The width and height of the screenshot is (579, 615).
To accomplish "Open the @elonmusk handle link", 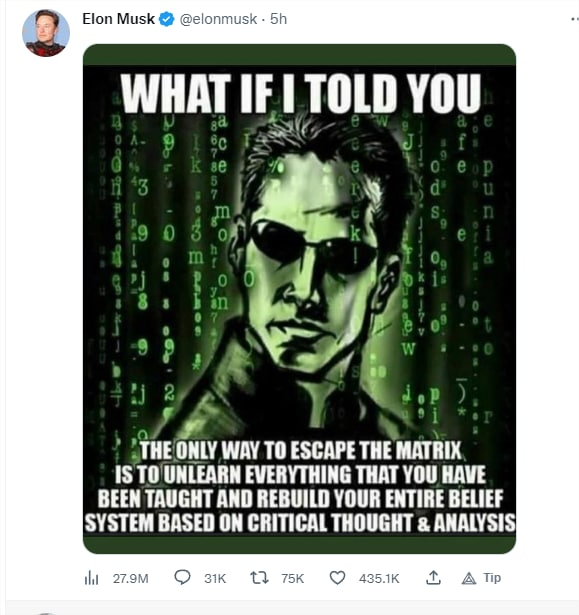I will coord(218,19).
